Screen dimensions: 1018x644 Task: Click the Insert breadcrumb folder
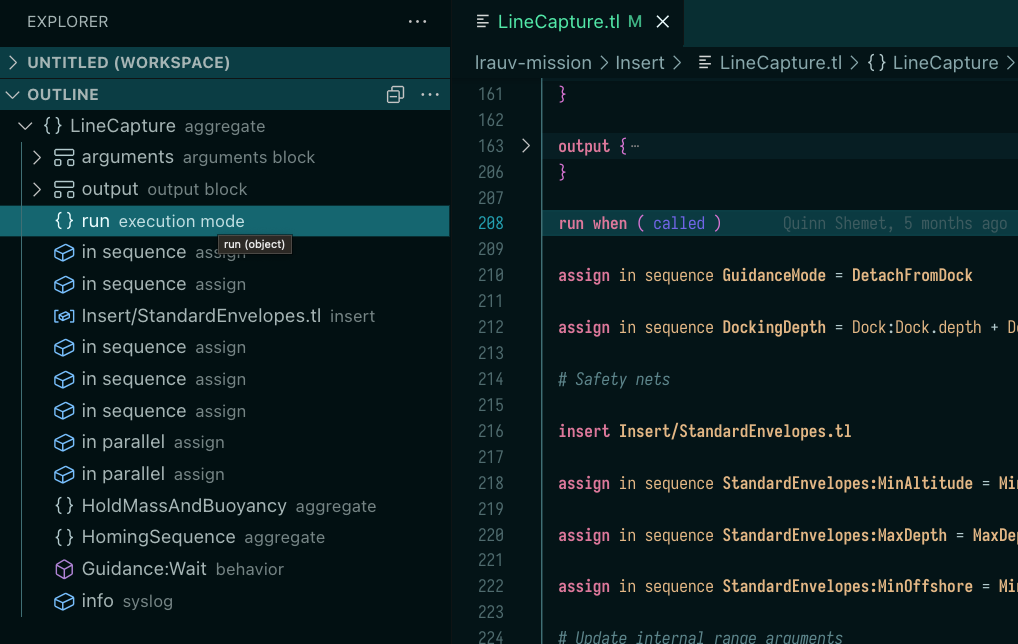(640, 63)
